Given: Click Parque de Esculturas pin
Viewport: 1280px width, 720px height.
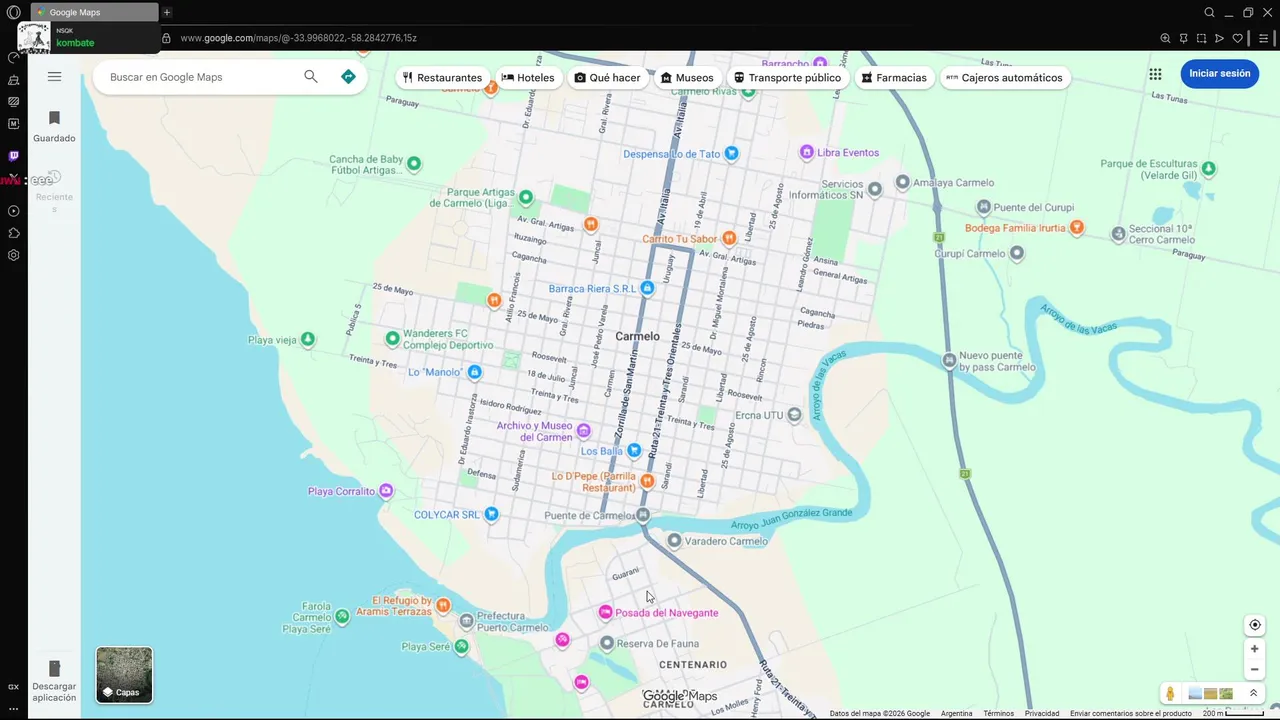Looking at the screenshot, I should [x=1209, y=168].
